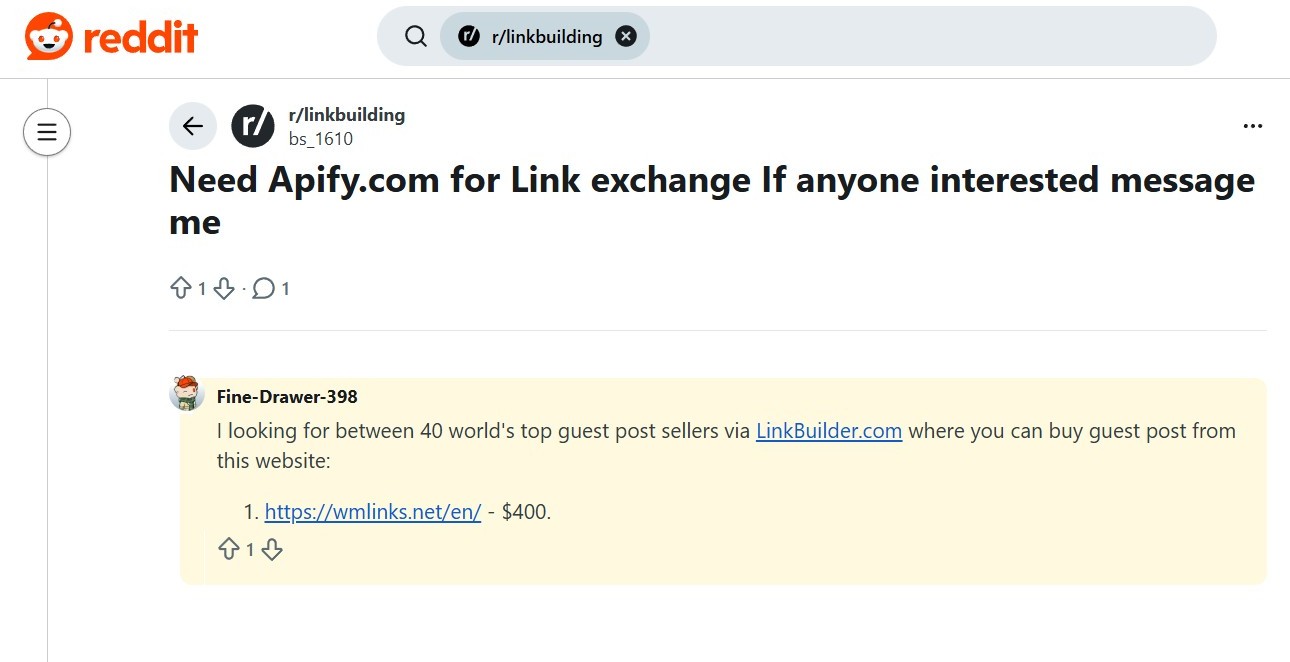Image resolution: width=1290 pixels, height=662 pixels.
Task: Remove the r/linkbuilding search filter chip
Action: point(625,35)
